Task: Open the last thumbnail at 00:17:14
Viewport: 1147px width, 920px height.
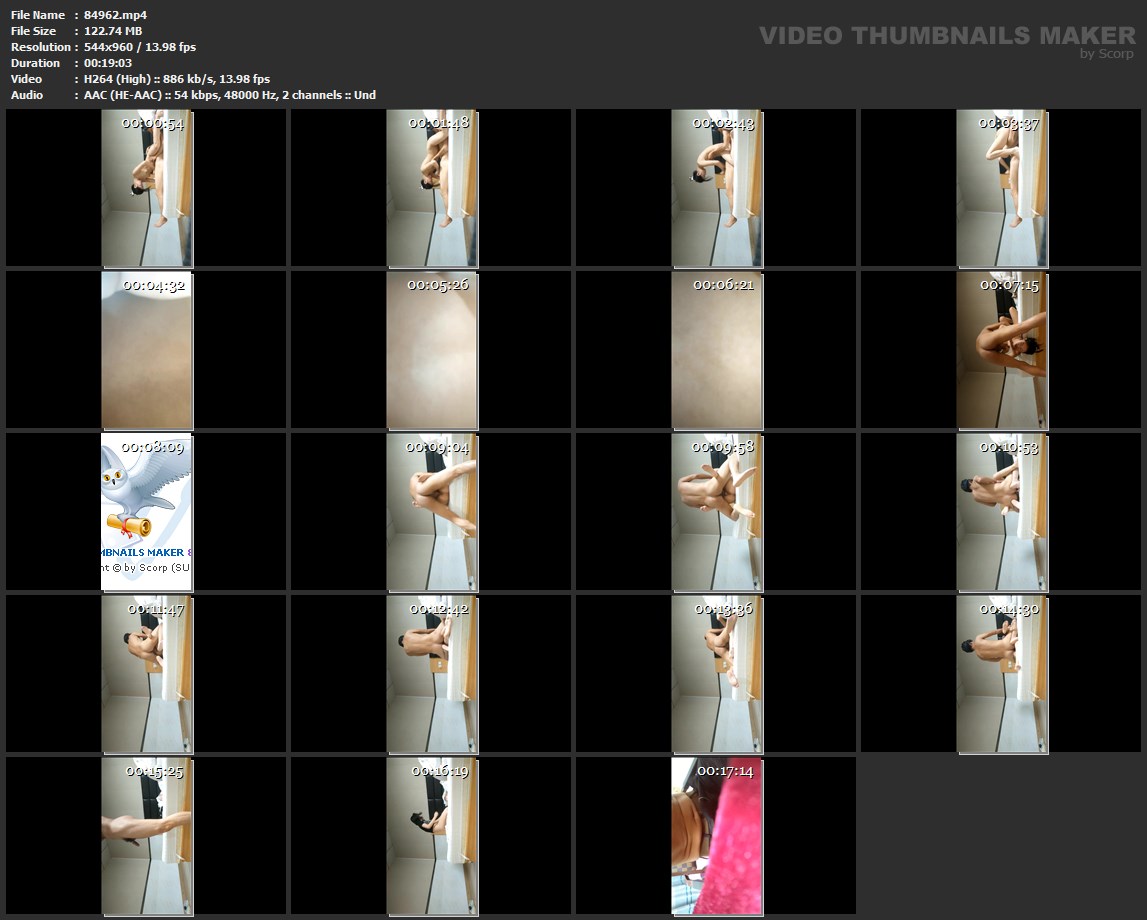Action: point(717,836)
